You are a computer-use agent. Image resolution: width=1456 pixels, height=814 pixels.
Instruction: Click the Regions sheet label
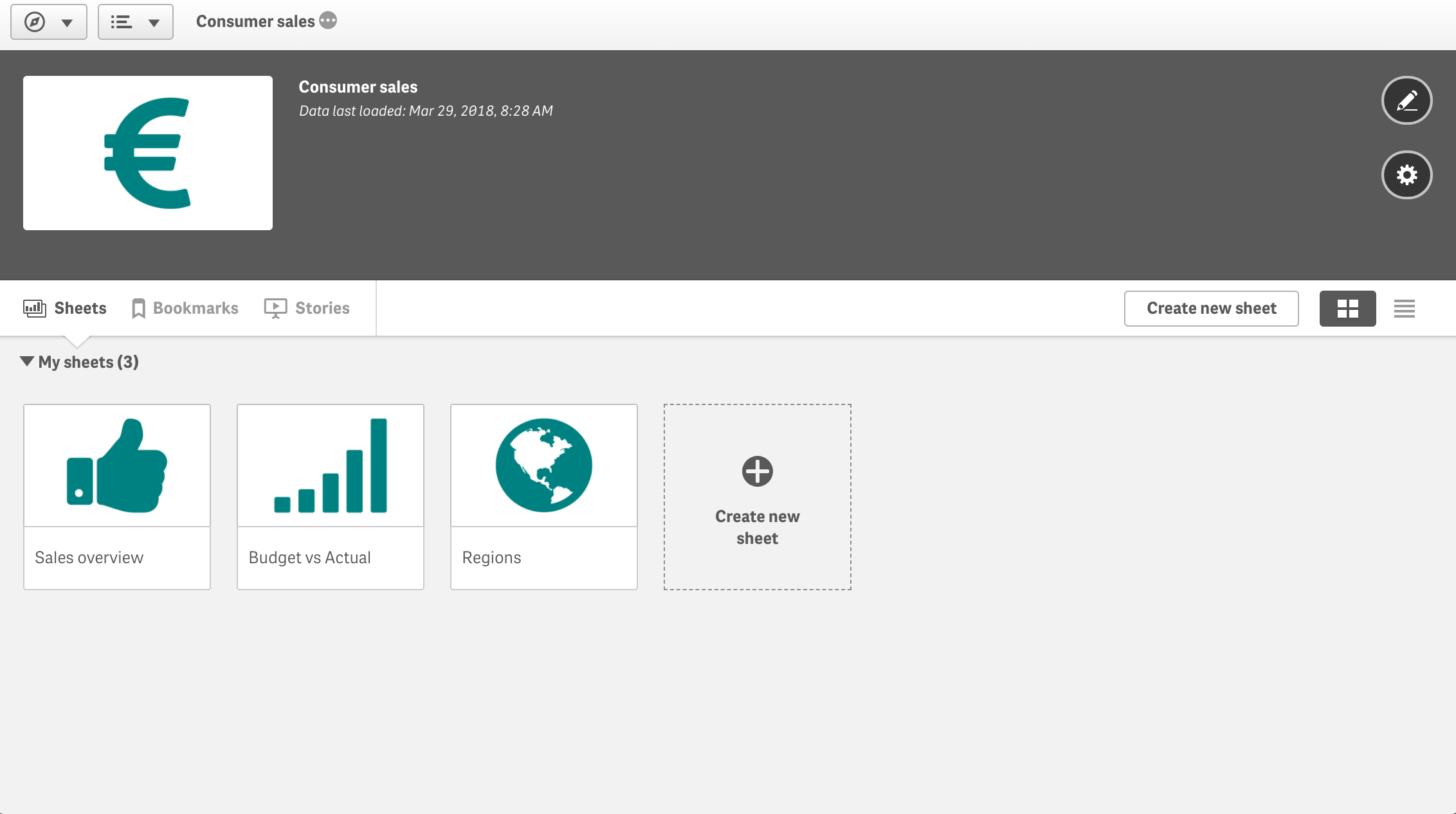coord(491,557)
